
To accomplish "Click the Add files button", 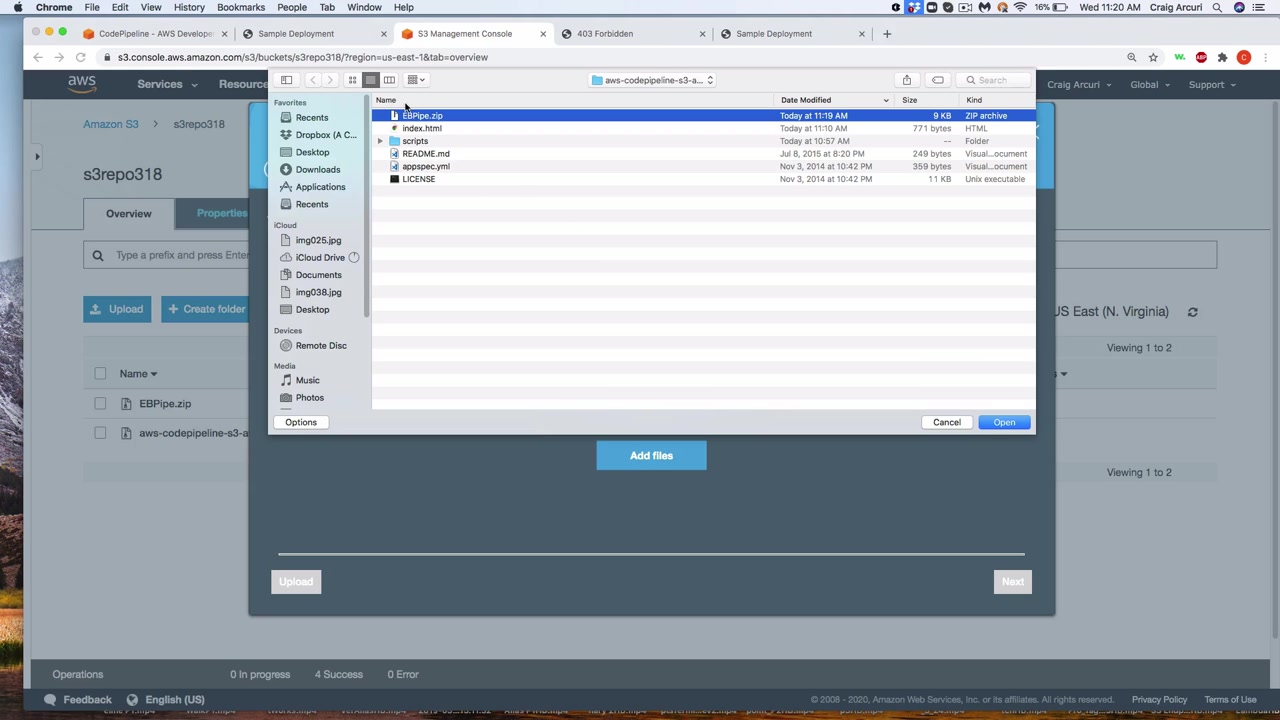I will [651, 456].
